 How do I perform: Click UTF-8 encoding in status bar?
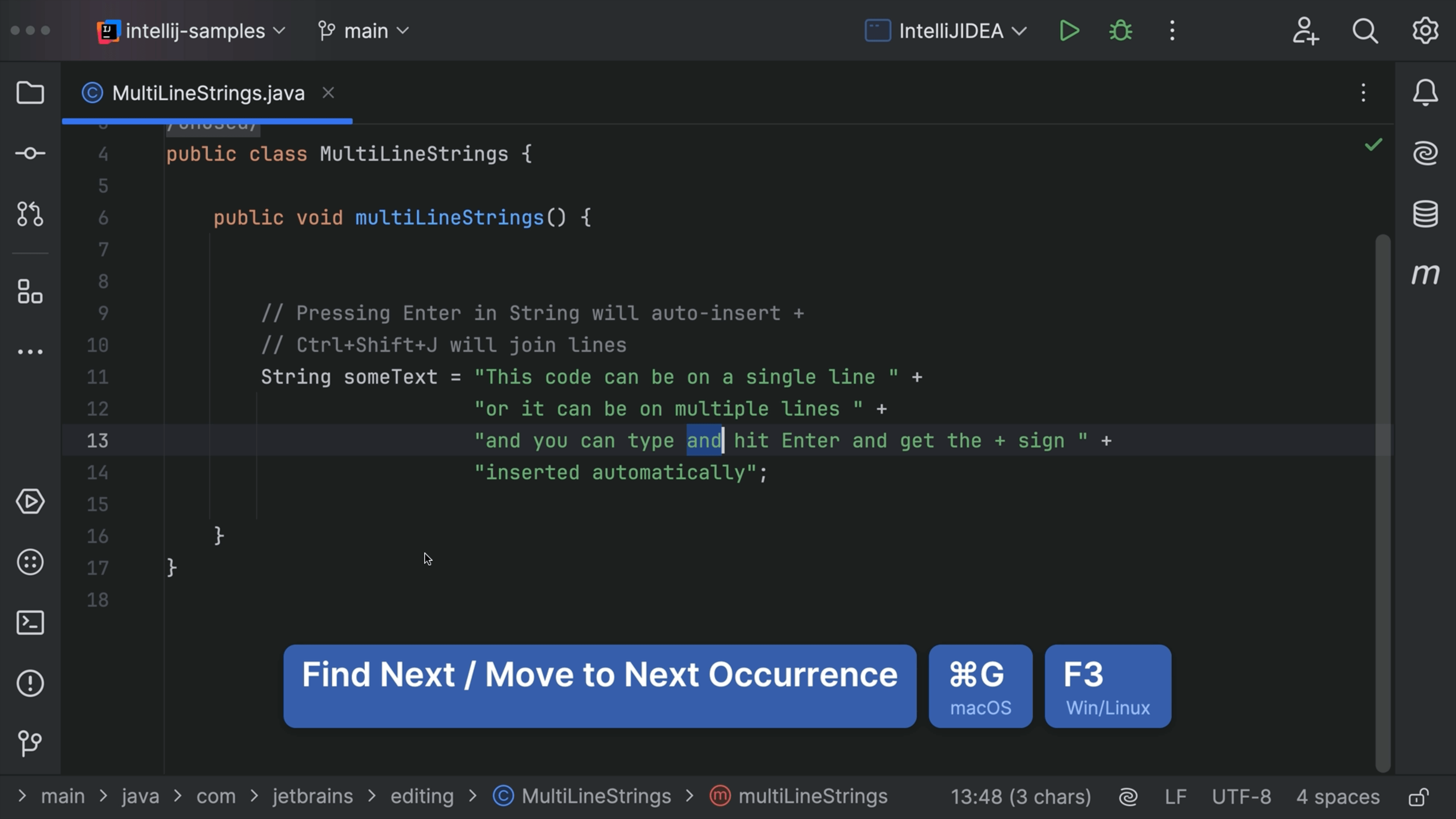(1241, 797)
